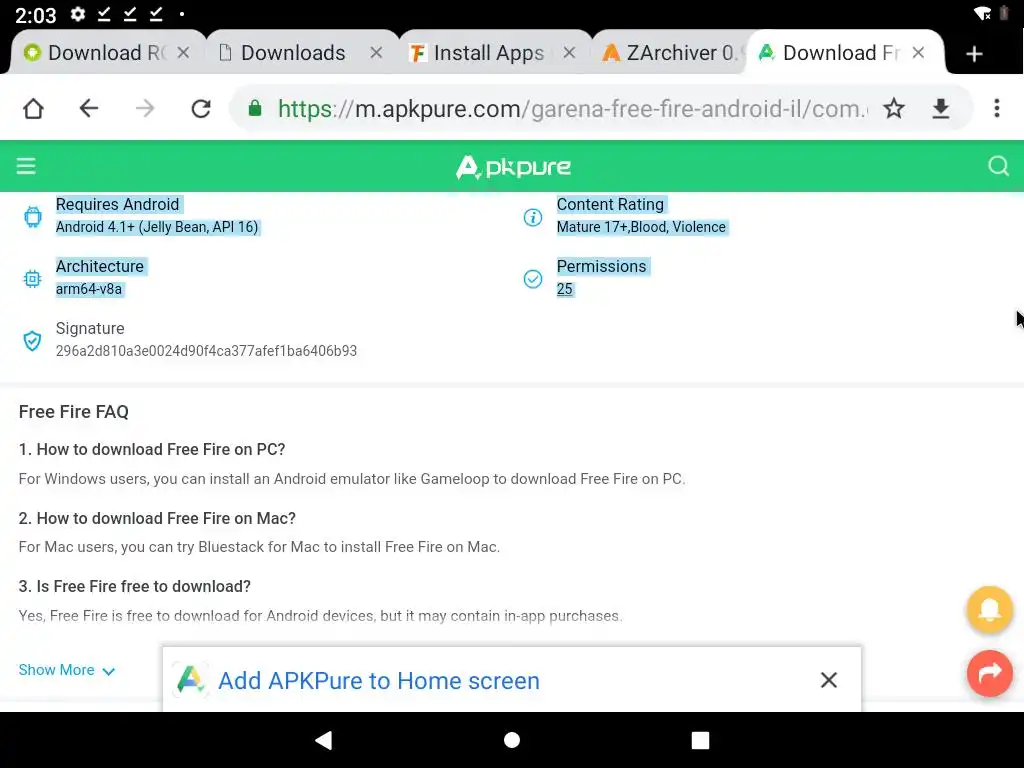The height and width of the screenshot is (768, 1024).
Task: Reload the current page
Action: pyautogui.click(x=201, y=108)
